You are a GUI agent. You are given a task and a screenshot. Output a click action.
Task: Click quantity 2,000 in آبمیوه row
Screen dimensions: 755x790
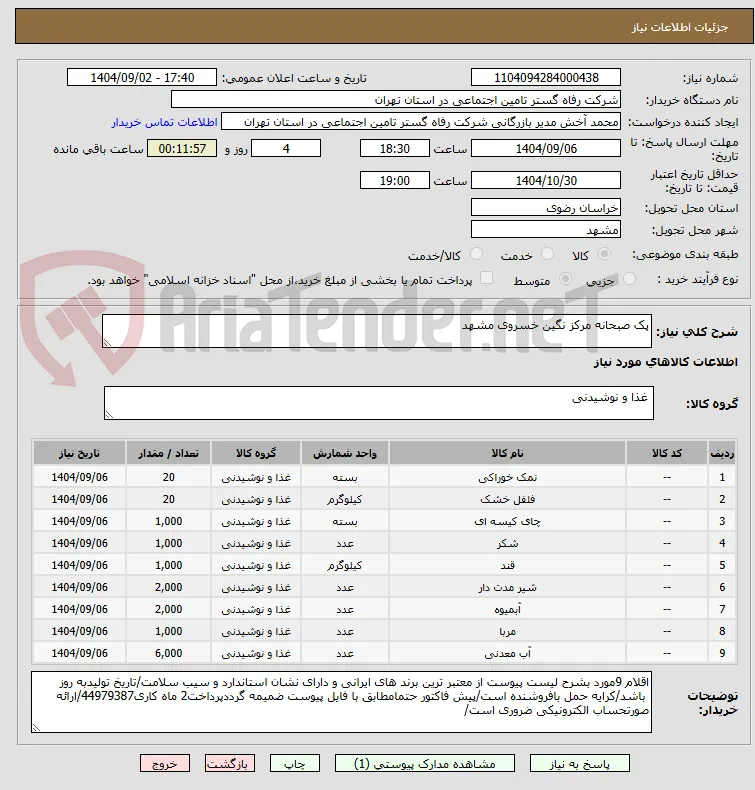click(168, 609)
